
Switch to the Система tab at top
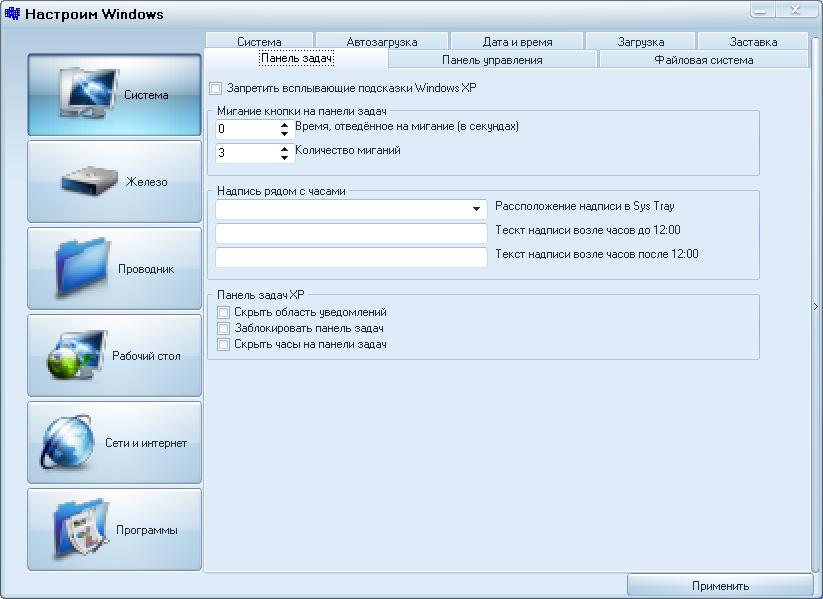(259, 41)
